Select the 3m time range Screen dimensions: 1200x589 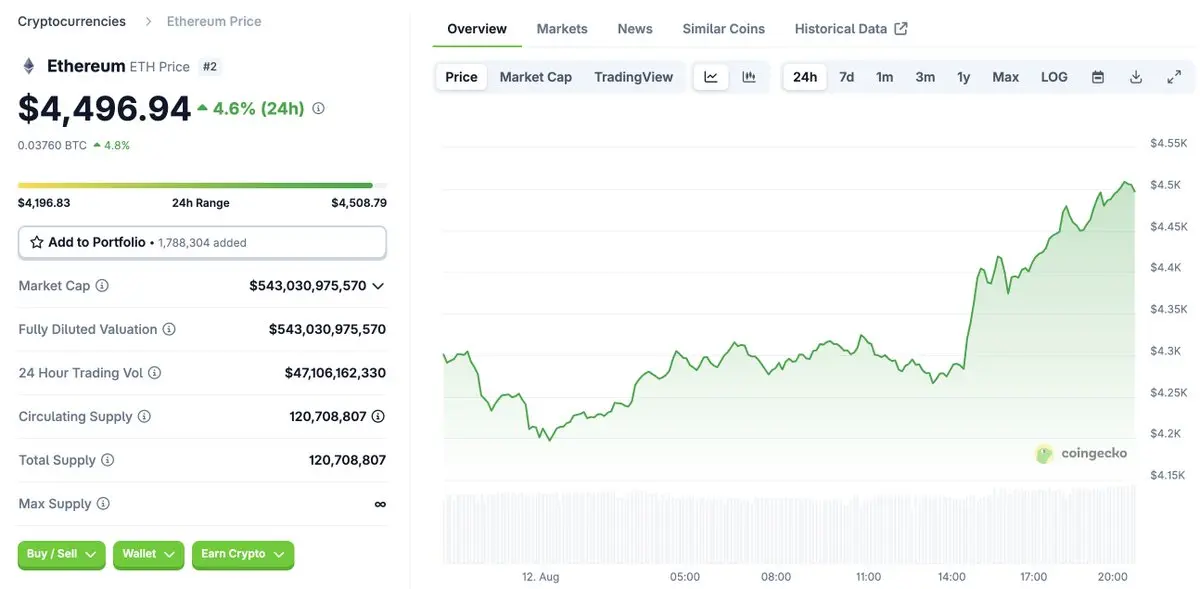926,77
